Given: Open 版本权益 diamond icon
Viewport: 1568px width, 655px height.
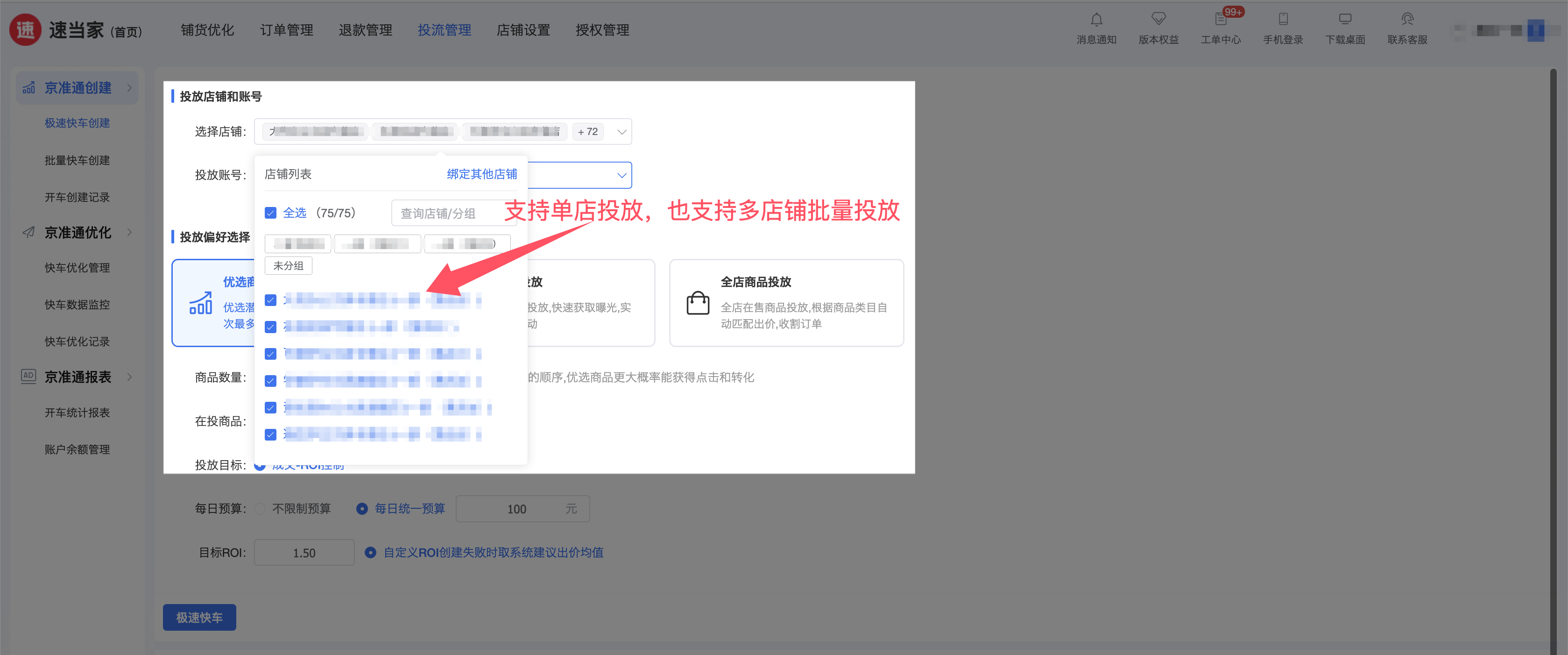Looking at the screenshot, I should (1158, 20).
